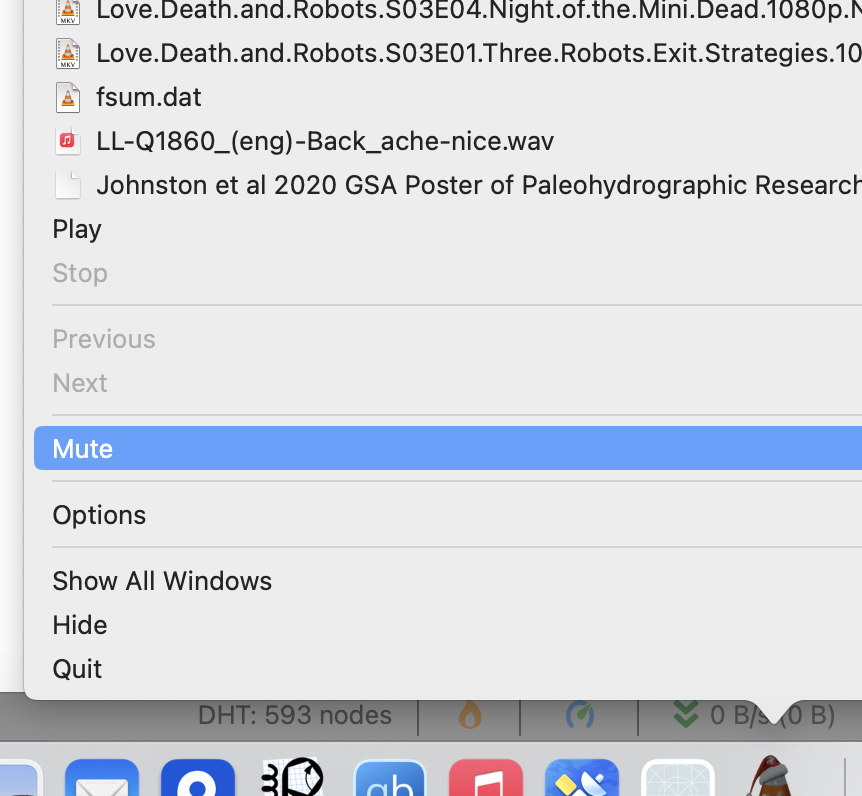
Task: Enable Mute in the VLC menu
Action: 83,448
